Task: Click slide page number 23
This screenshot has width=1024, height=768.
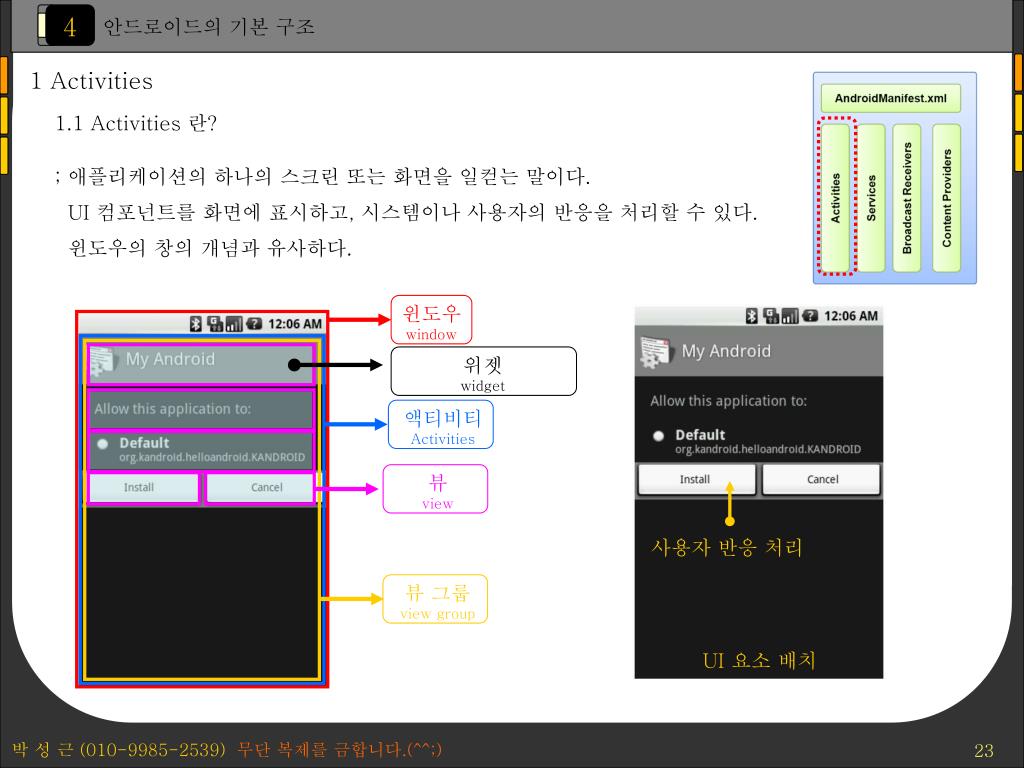Action: 984,750
